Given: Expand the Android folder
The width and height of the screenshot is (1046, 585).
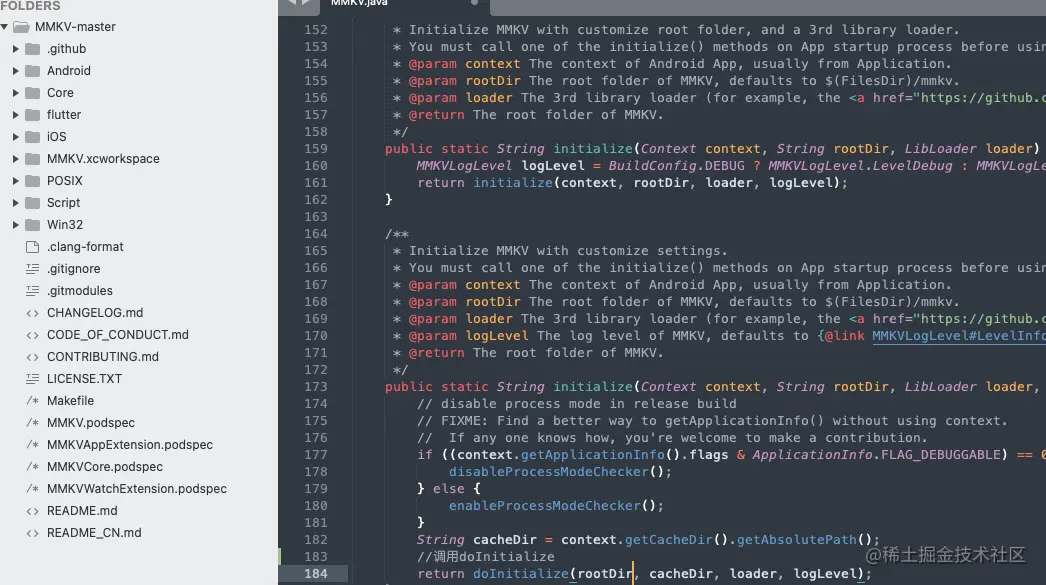Looking at the screenshot, I should pyautogui.click(x=15, y=71).
